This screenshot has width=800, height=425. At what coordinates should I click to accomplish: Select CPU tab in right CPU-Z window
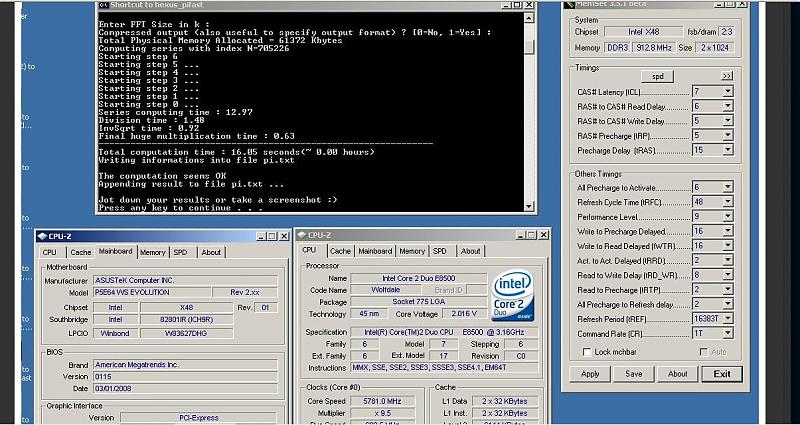click(309, 250)
